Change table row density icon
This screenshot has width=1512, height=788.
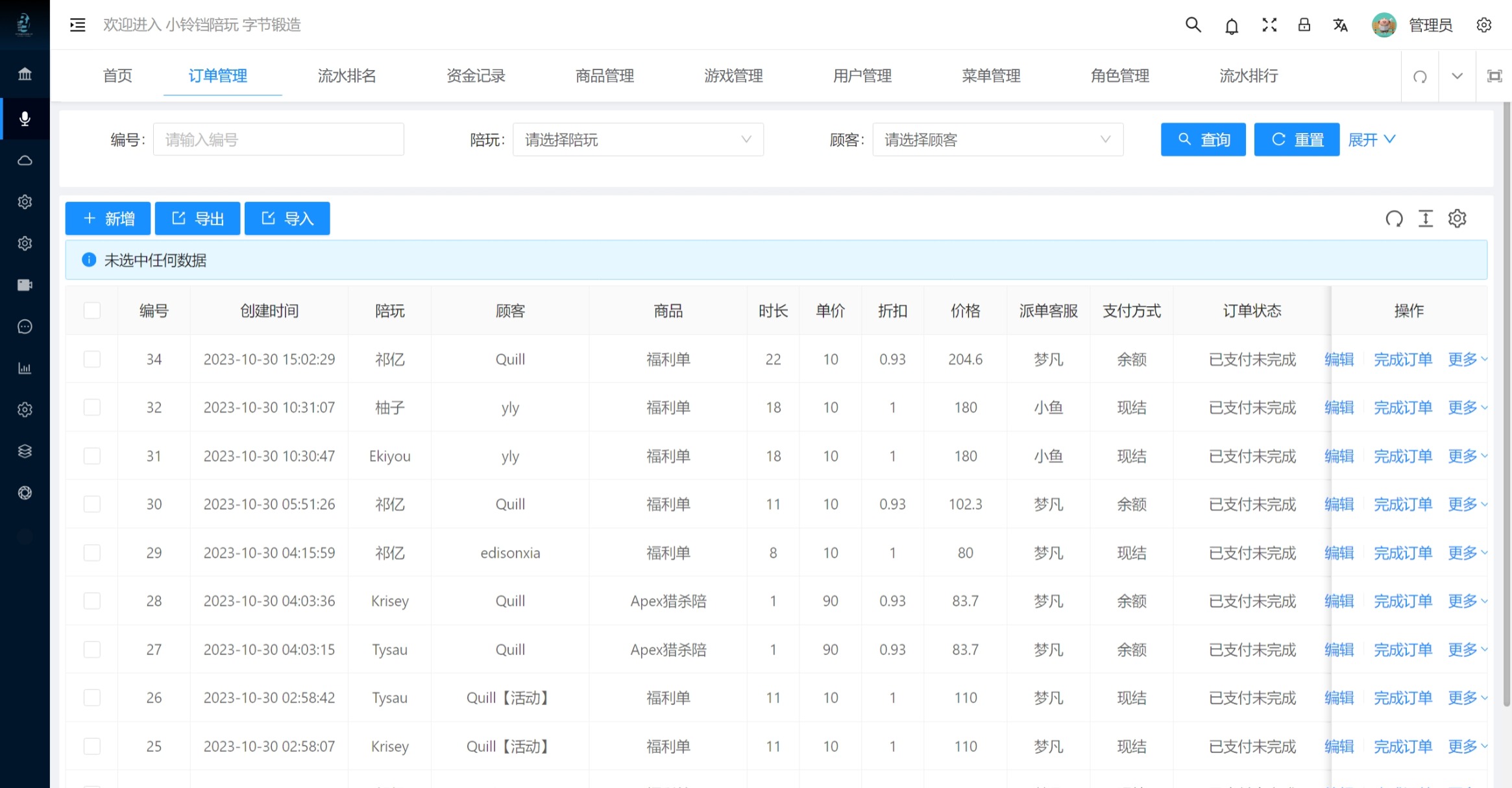click(x=1425, y=219)
